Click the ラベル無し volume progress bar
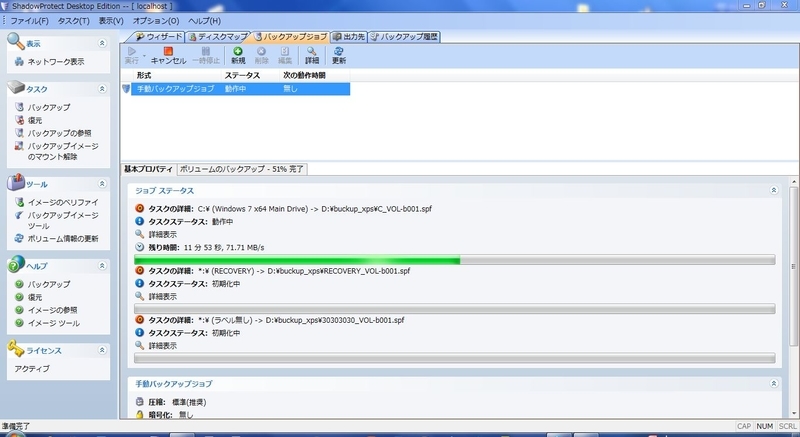The width and height of the screenshot is (800, 437). (455, 358)
